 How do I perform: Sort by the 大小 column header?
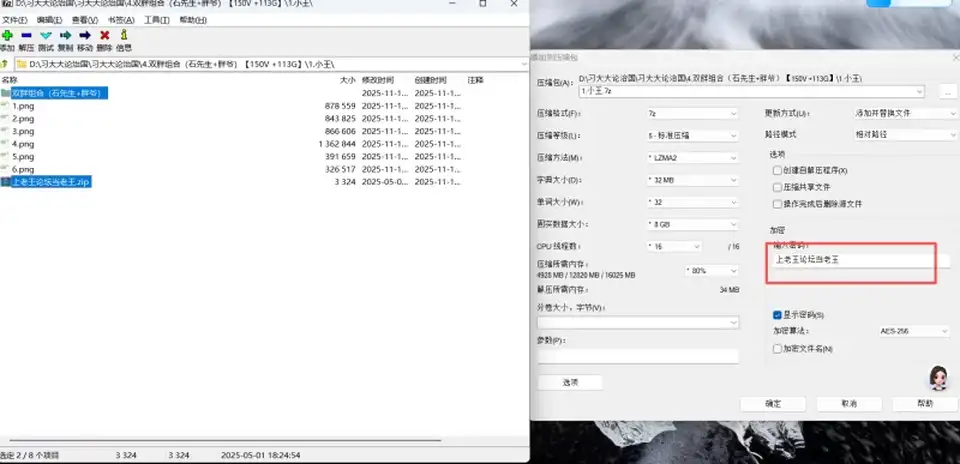coord(347,80)
